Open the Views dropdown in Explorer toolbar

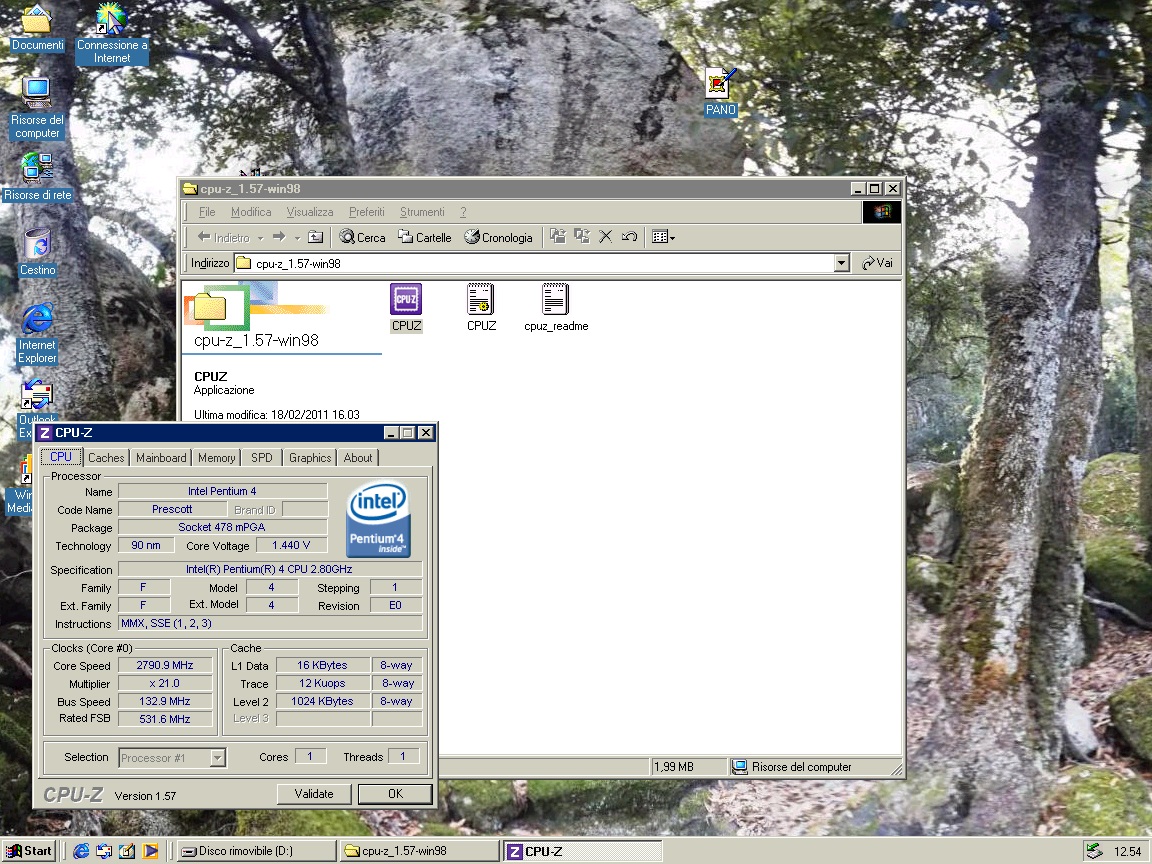click(x=663, y=237)
